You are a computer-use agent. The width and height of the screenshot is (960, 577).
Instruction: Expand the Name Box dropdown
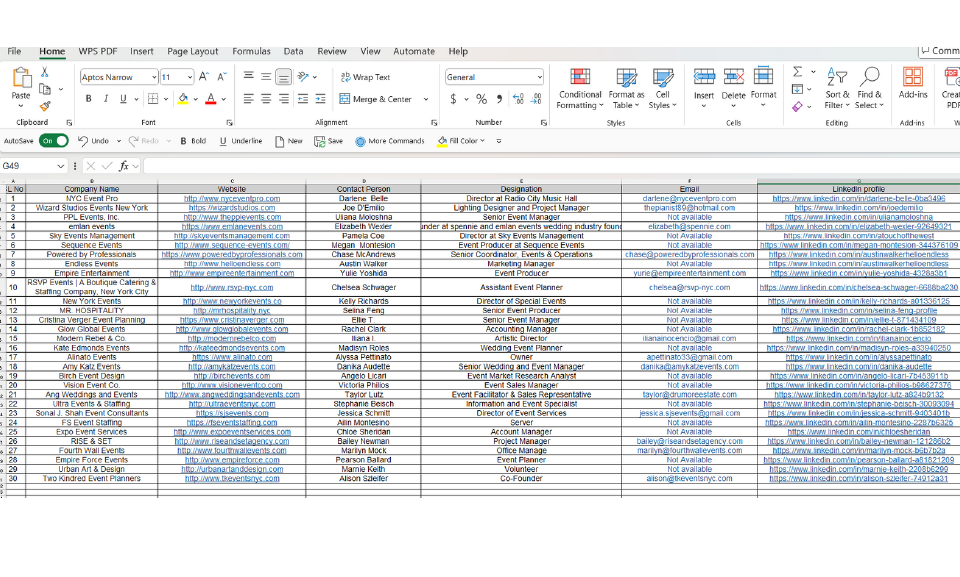point(61,166)
